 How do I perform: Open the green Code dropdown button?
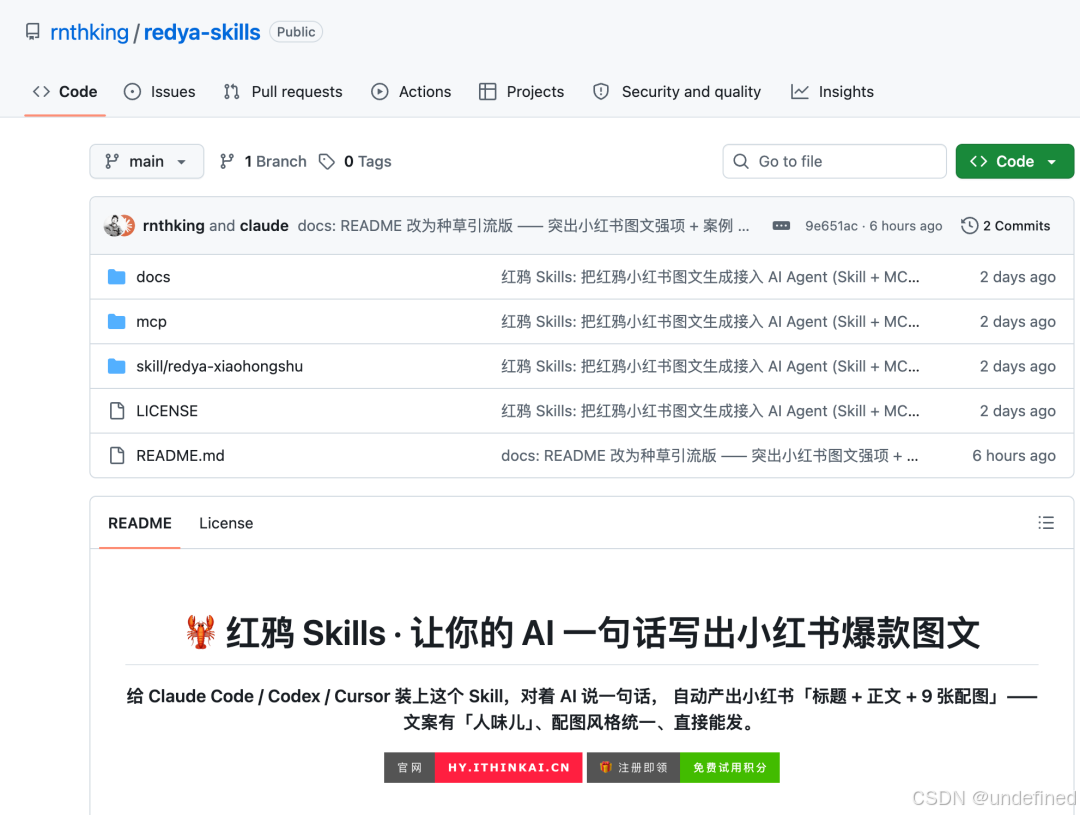pos(1015,161)
